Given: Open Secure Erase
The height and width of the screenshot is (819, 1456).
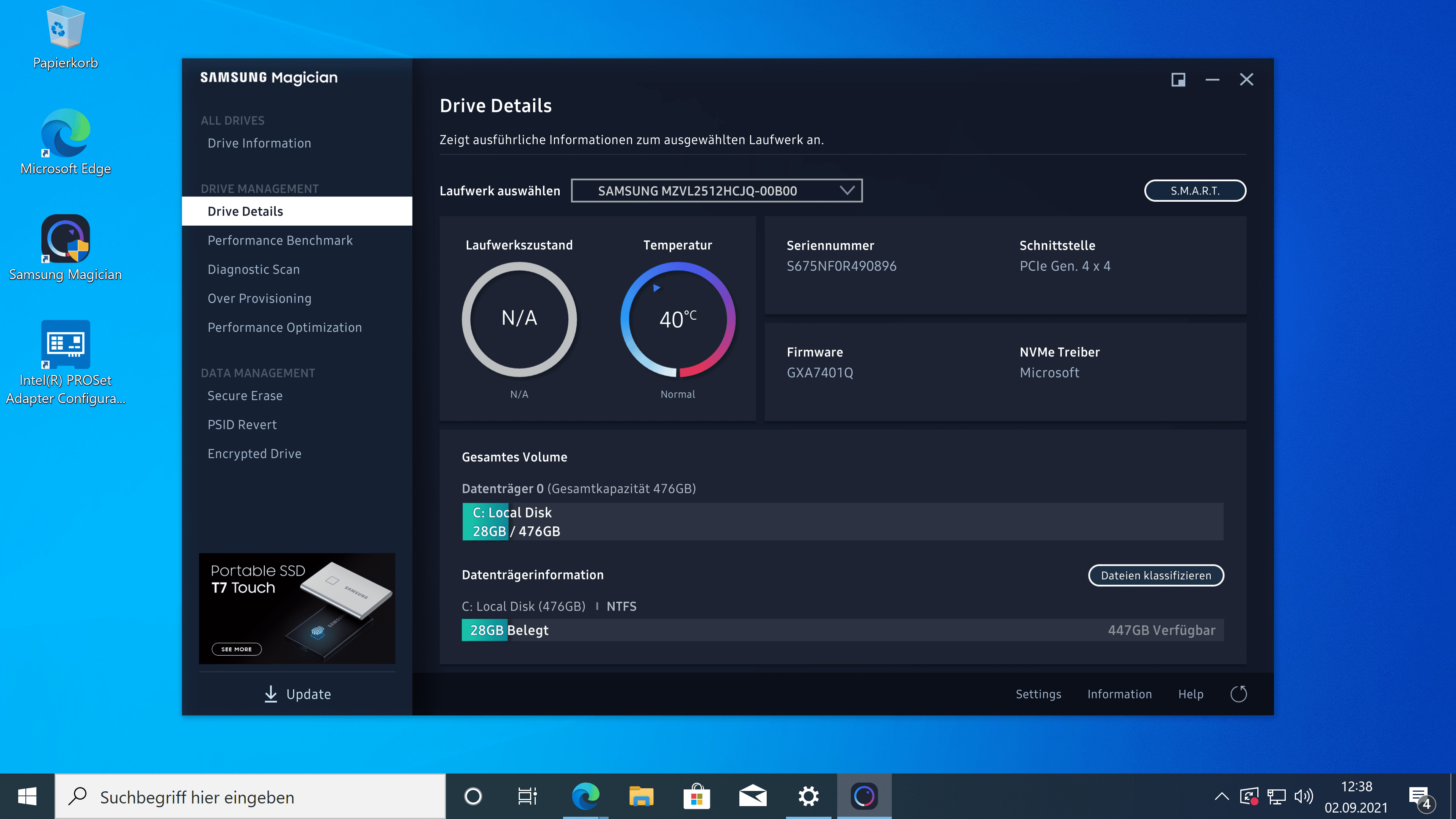Looking at the screenshot, I should tap(245, 395).
